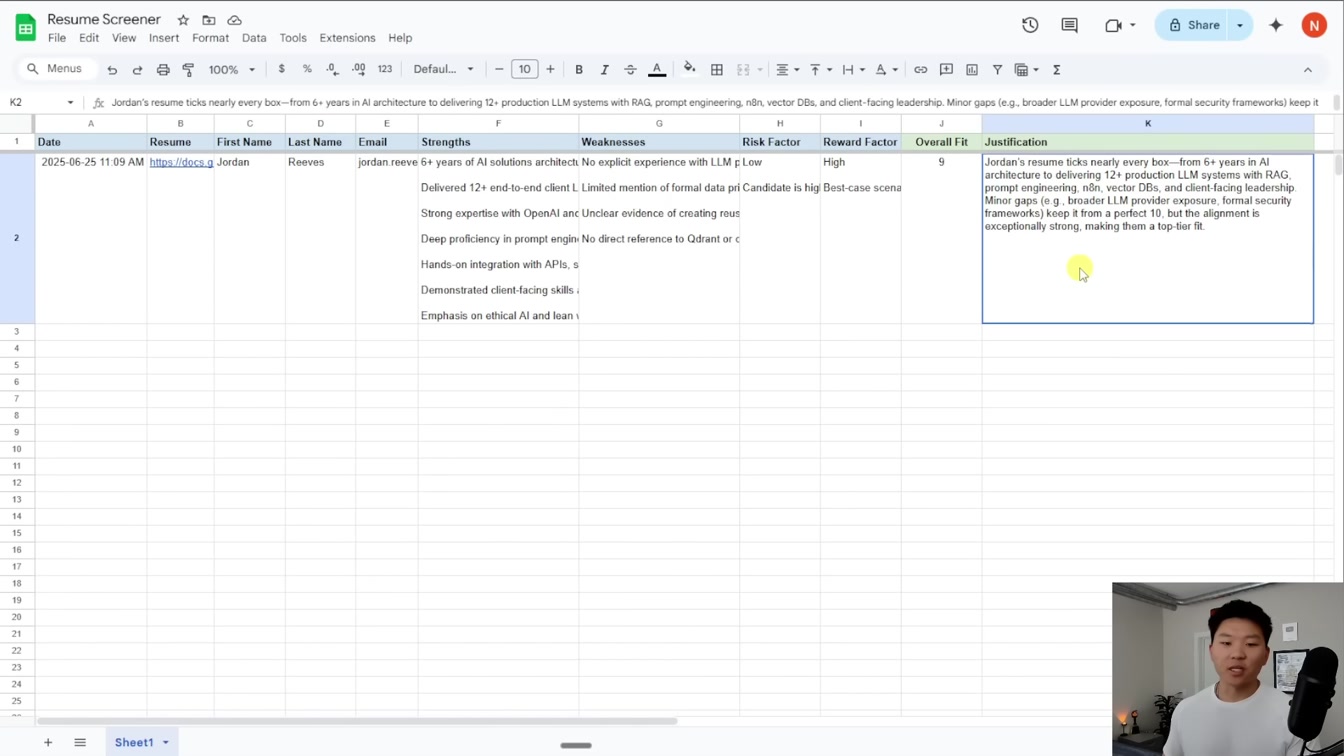
Task: Move document to folder icon
Action: [209, 20]
